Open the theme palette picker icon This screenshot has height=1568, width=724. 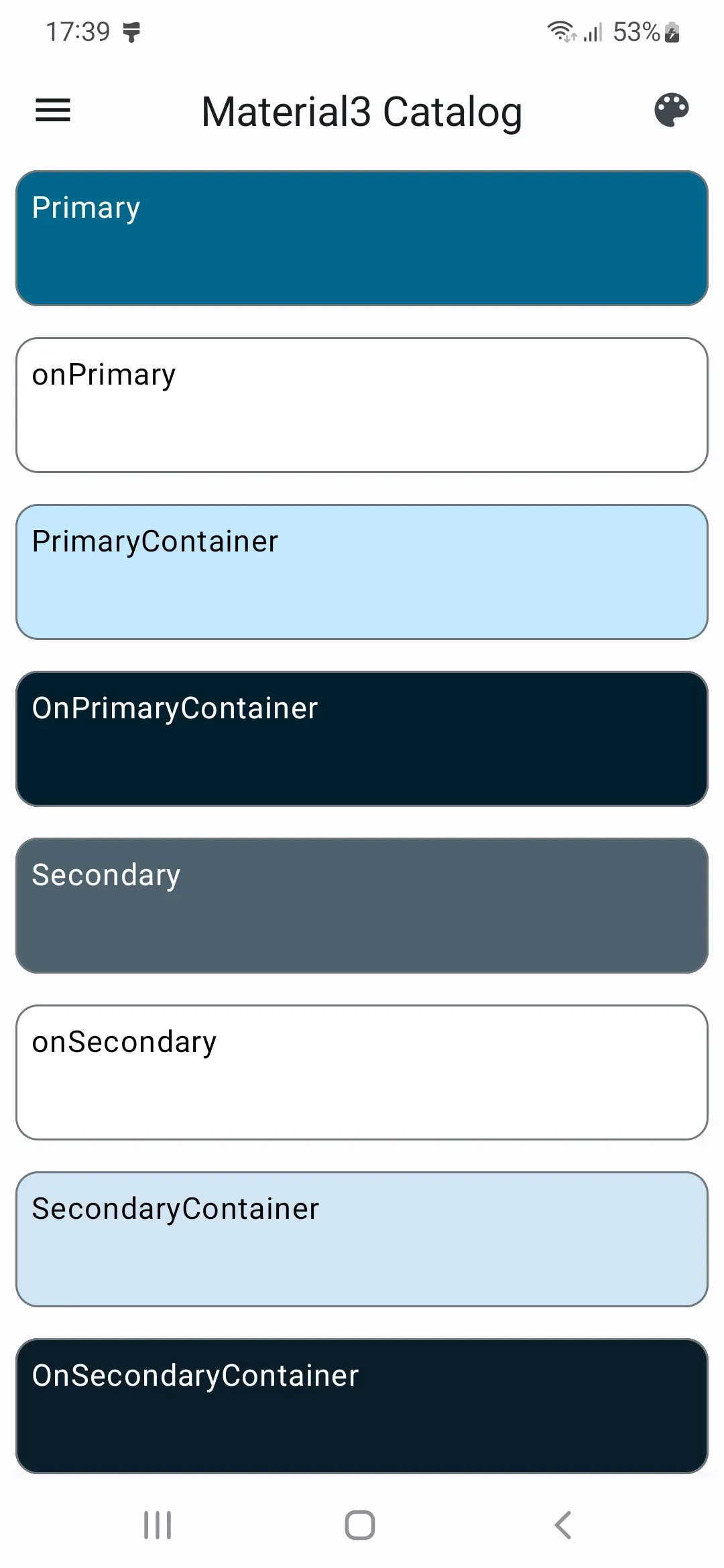coord(671,111)
